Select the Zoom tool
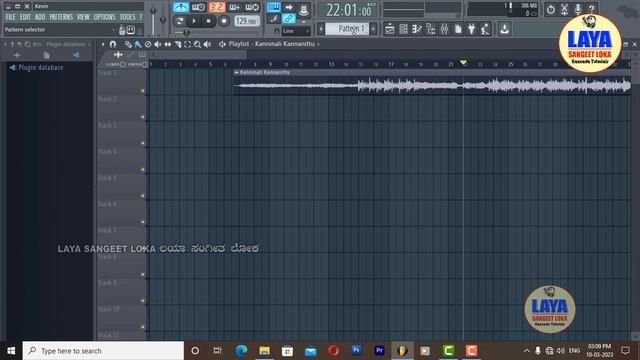The image size is (640, 360). pyautogui.click(x=197, y=44)
